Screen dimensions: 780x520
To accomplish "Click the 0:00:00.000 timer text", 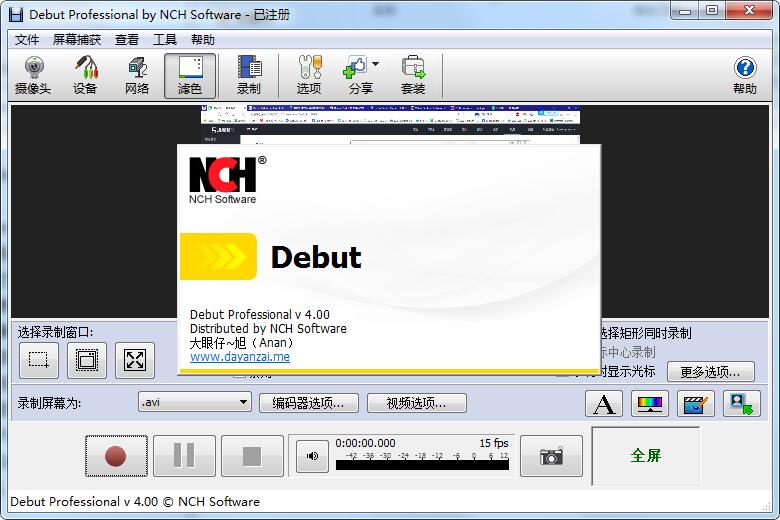I will pos(365,443).
